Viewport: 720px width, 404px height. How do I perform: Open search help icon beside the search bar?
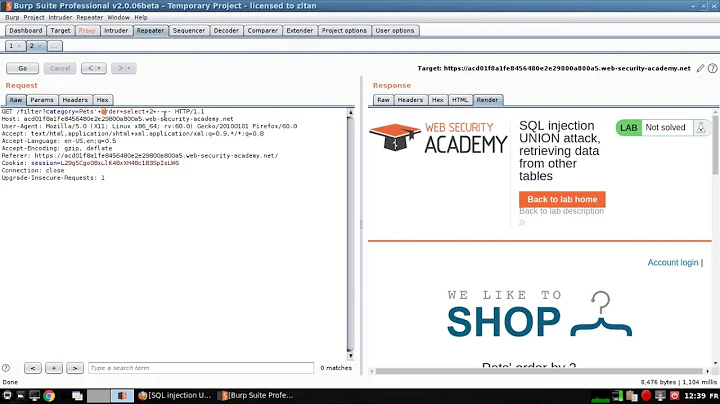coord(6,368)
